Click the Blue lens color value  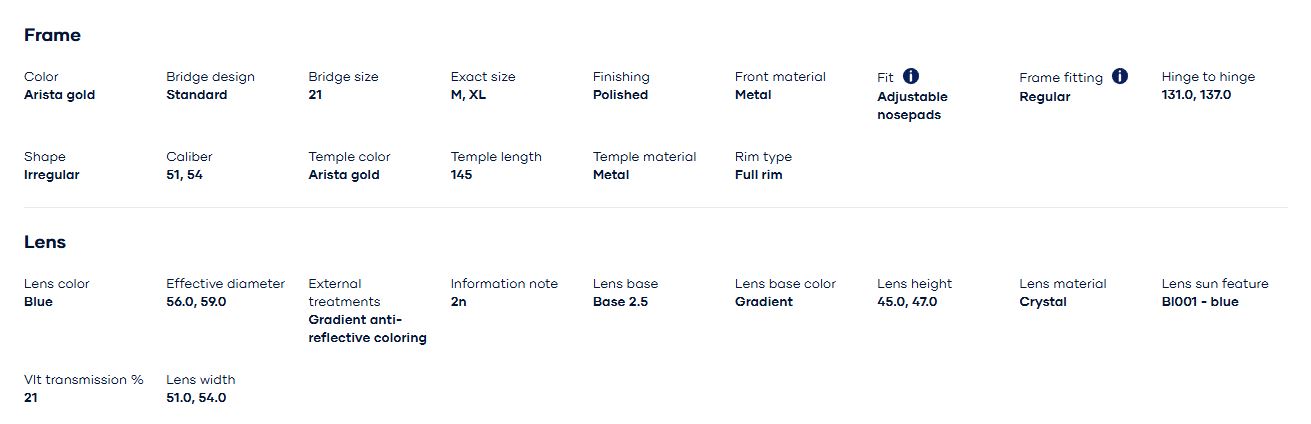coord(38,302)
